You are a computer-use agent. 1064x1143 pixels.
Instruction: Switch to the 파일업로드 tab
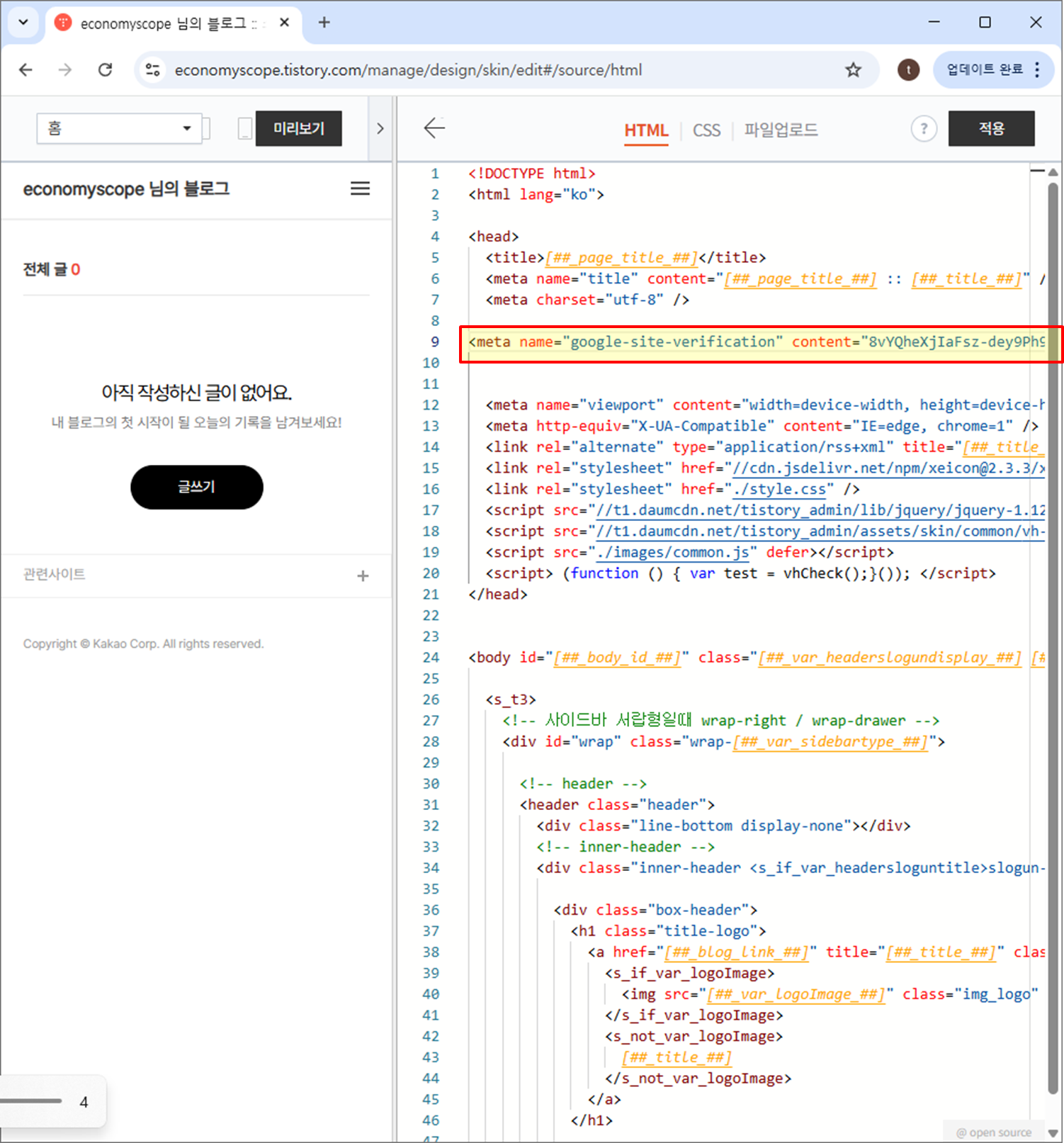pyautogui.click(x=781, y=130)
